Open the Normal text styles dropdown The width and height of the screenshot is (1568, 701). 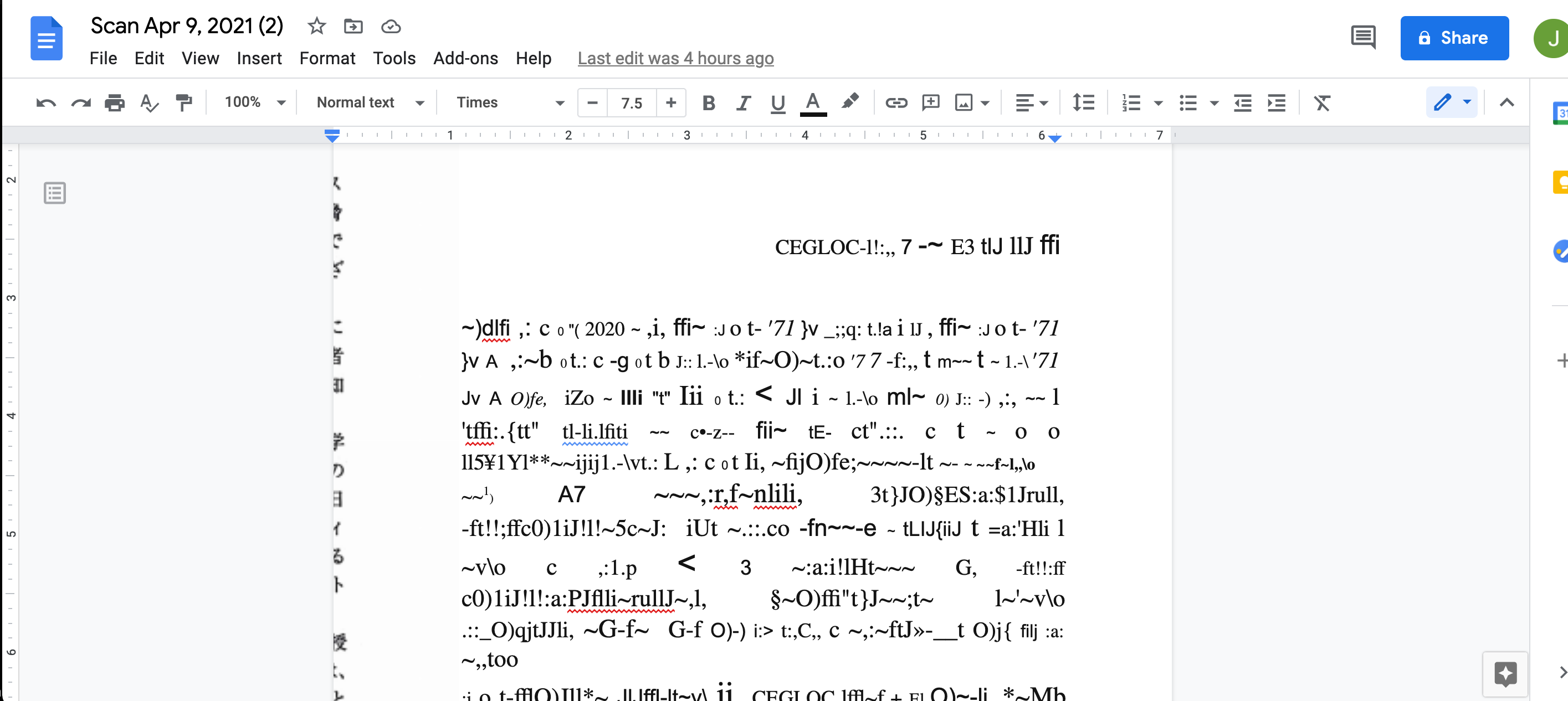(369, 102)
